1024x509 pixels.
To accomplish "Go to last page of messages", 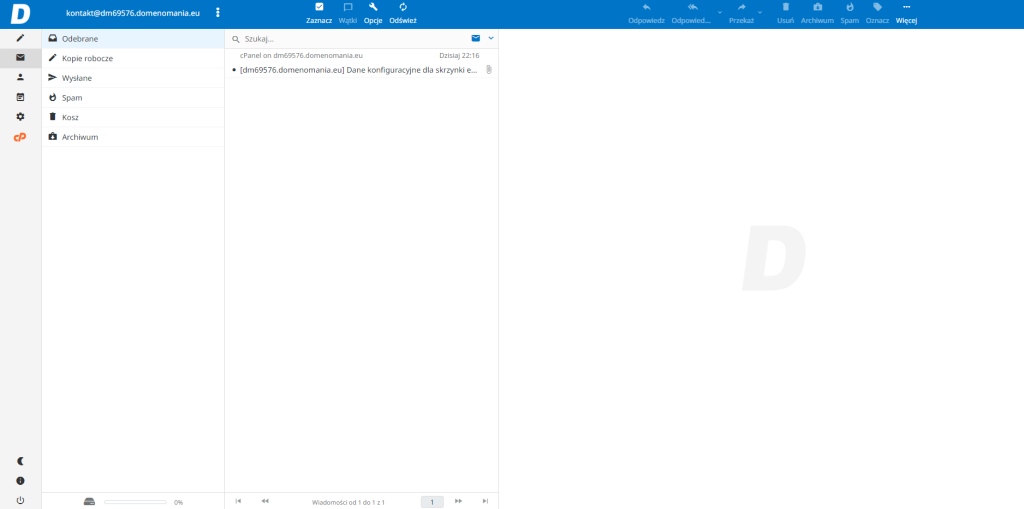I will [x=485, y=501].
